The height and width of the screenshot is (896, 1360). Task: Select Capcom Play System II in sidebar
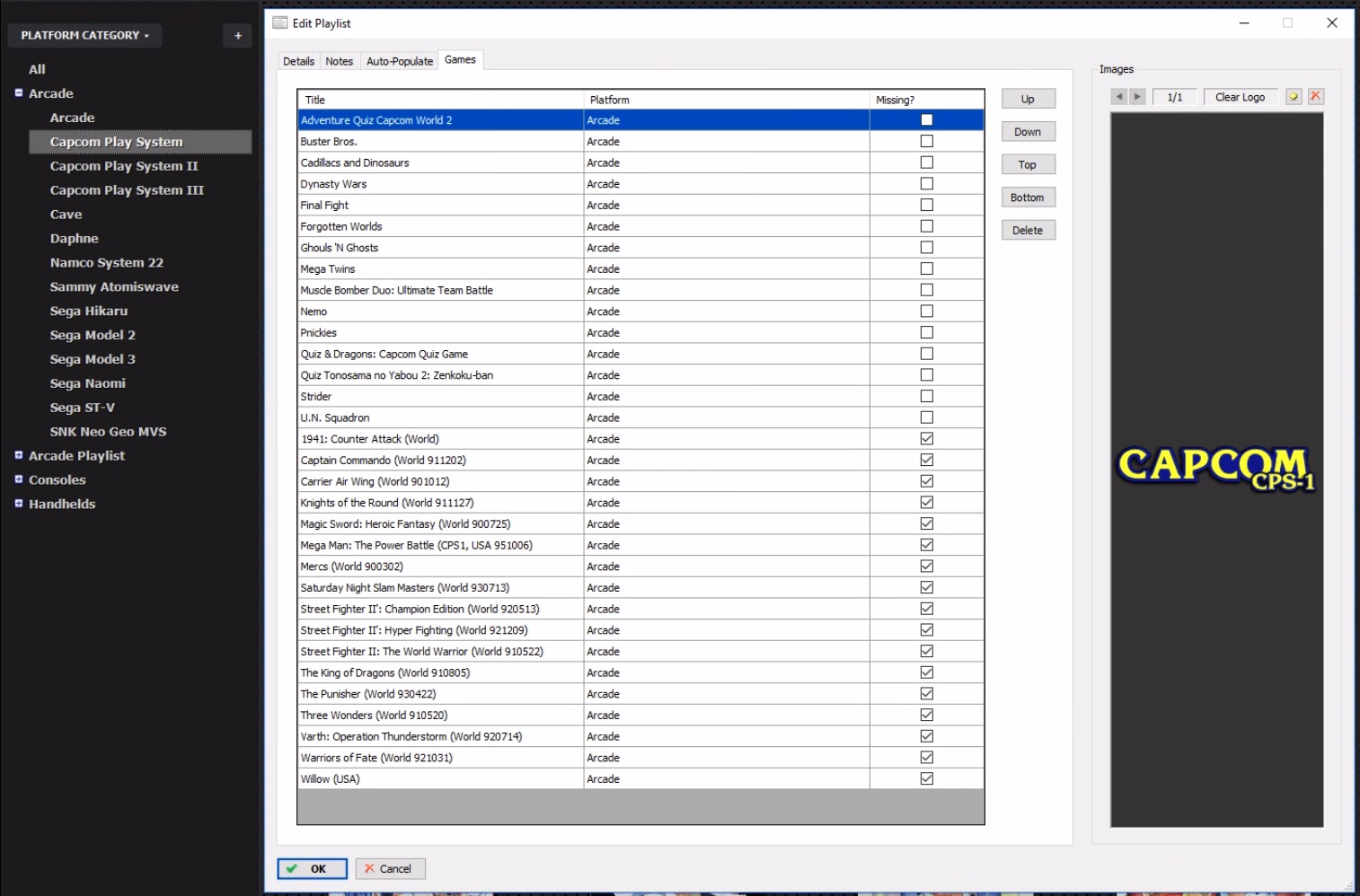point(124,166)
